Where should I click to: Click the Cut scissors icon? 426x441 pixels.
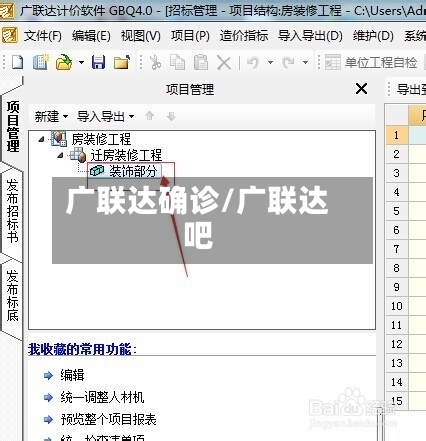click(x=156, y=62)
